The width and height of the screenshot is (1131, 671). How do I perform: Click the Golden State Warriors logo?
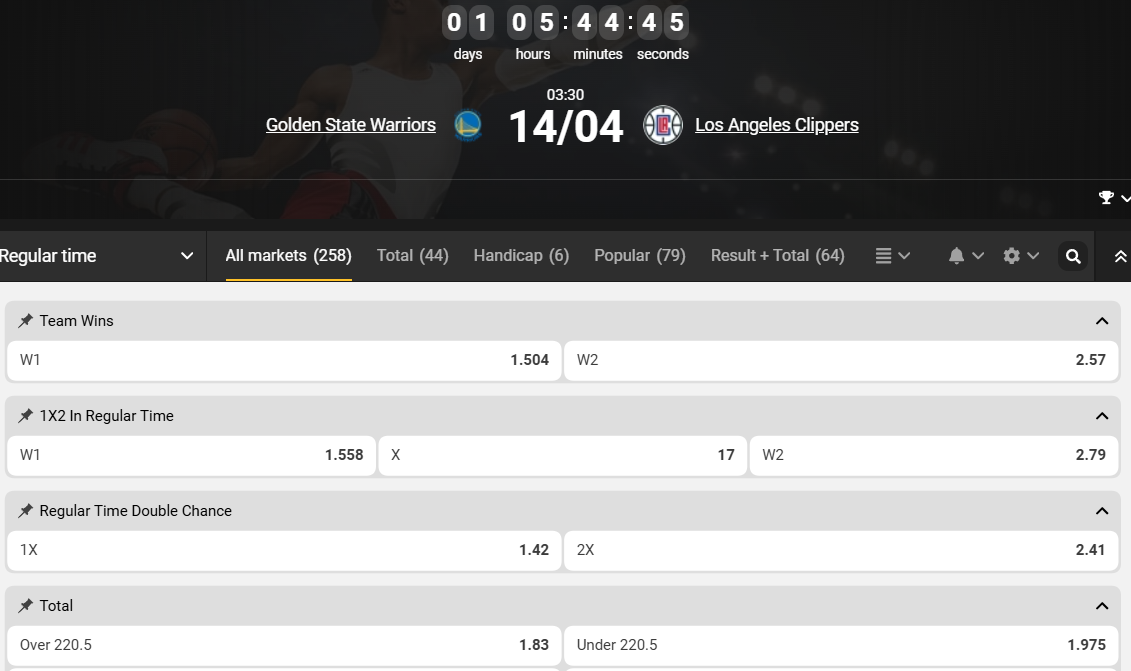tap(467, 125)
